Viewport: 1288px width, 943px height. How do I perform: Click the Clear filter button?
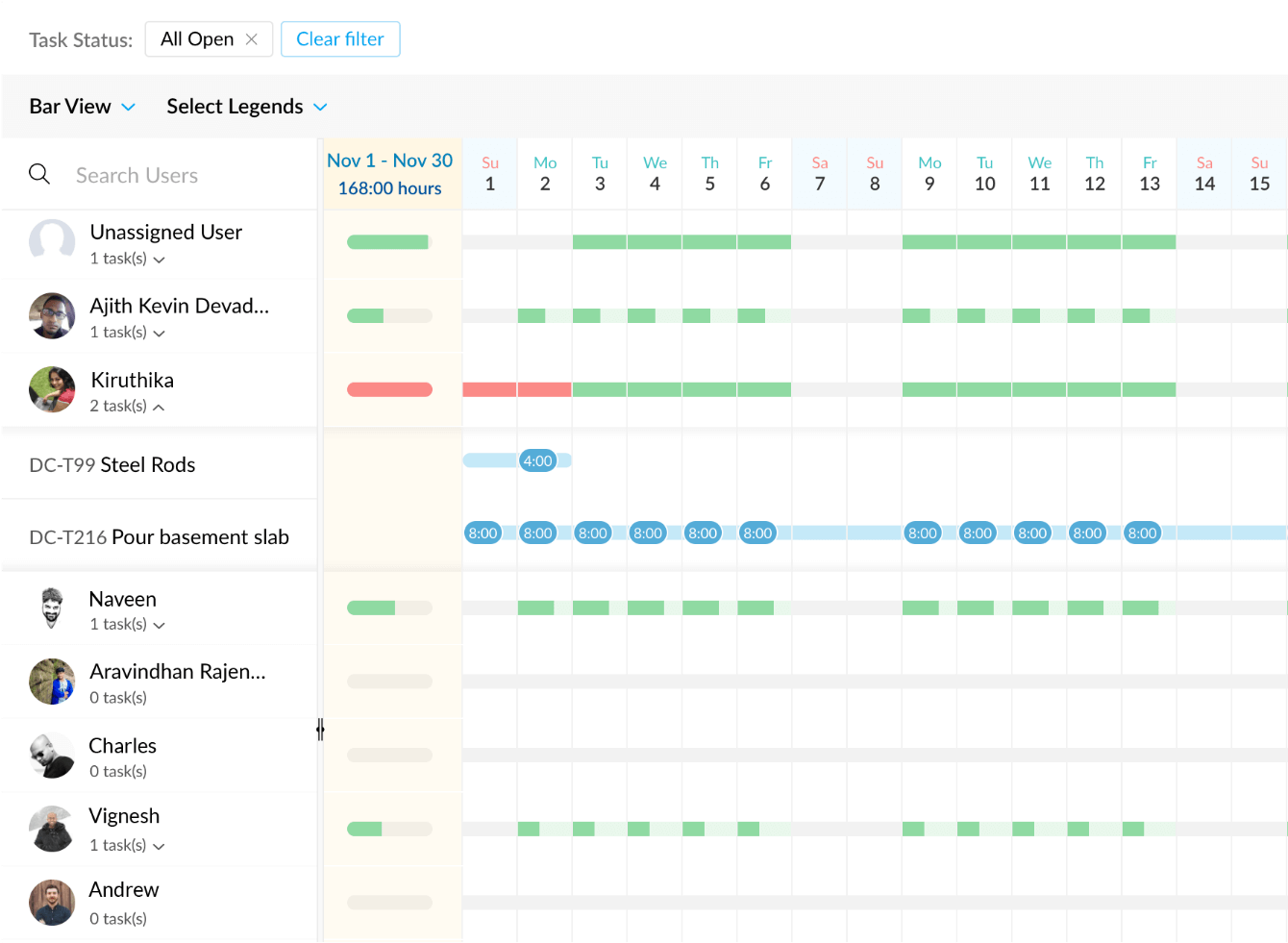[340, 39]
